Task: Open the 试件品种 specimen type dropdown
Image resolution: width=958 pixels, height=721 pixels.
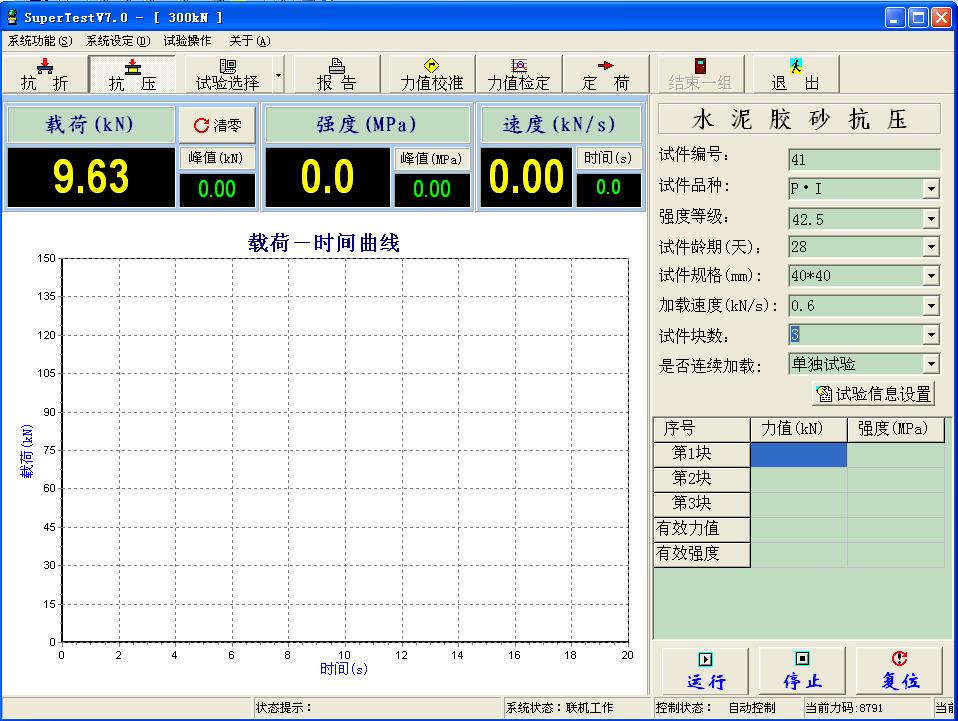Action: tap(930, 189)
